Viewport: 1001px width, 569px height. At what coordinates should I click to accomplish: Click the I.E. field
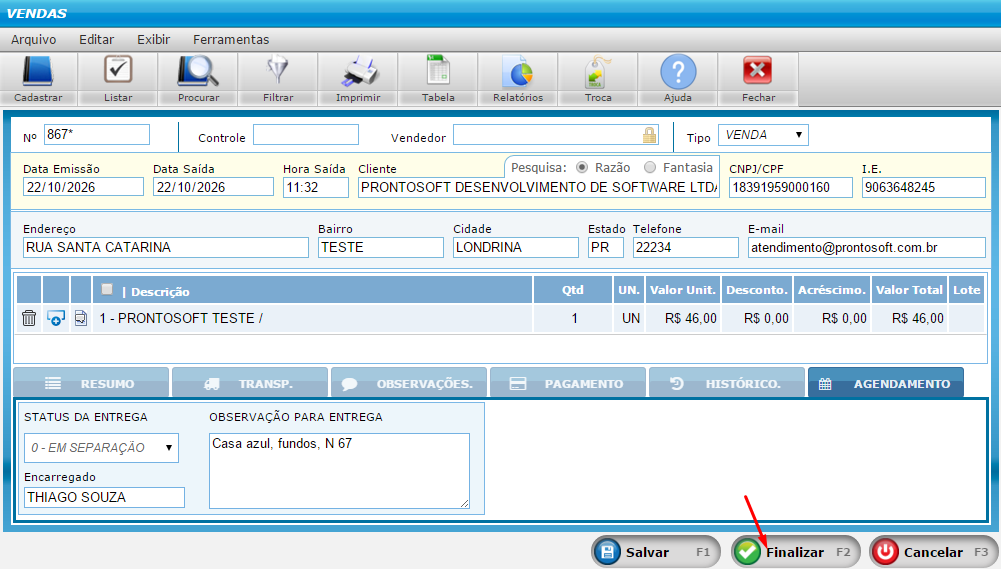click(x=924, y=187)
